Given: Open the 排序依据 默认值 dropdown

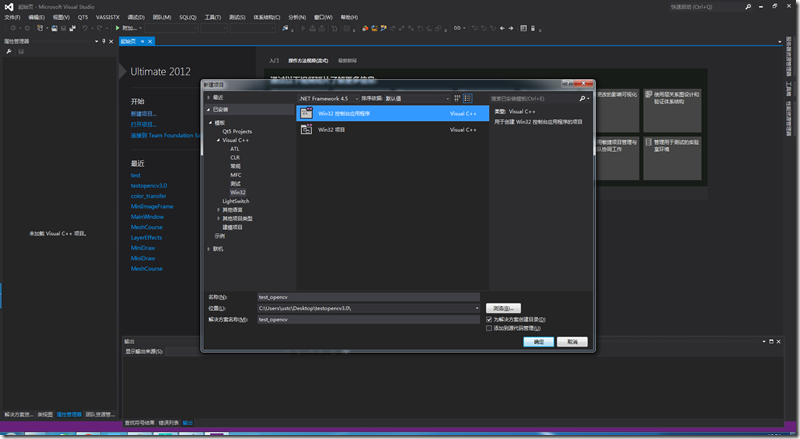Looking at the screenshot, I should click(x=417, y=99).
